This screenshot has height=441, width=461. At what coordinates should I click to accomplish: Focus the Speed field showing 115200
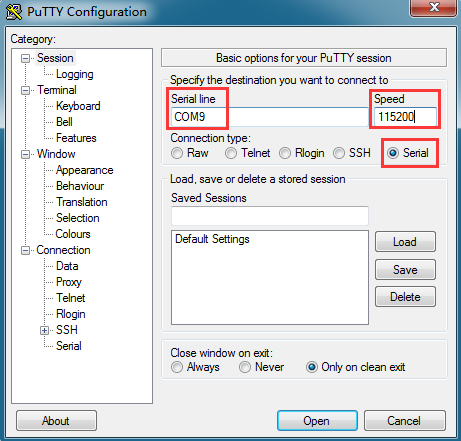click(x=405, y=117)
